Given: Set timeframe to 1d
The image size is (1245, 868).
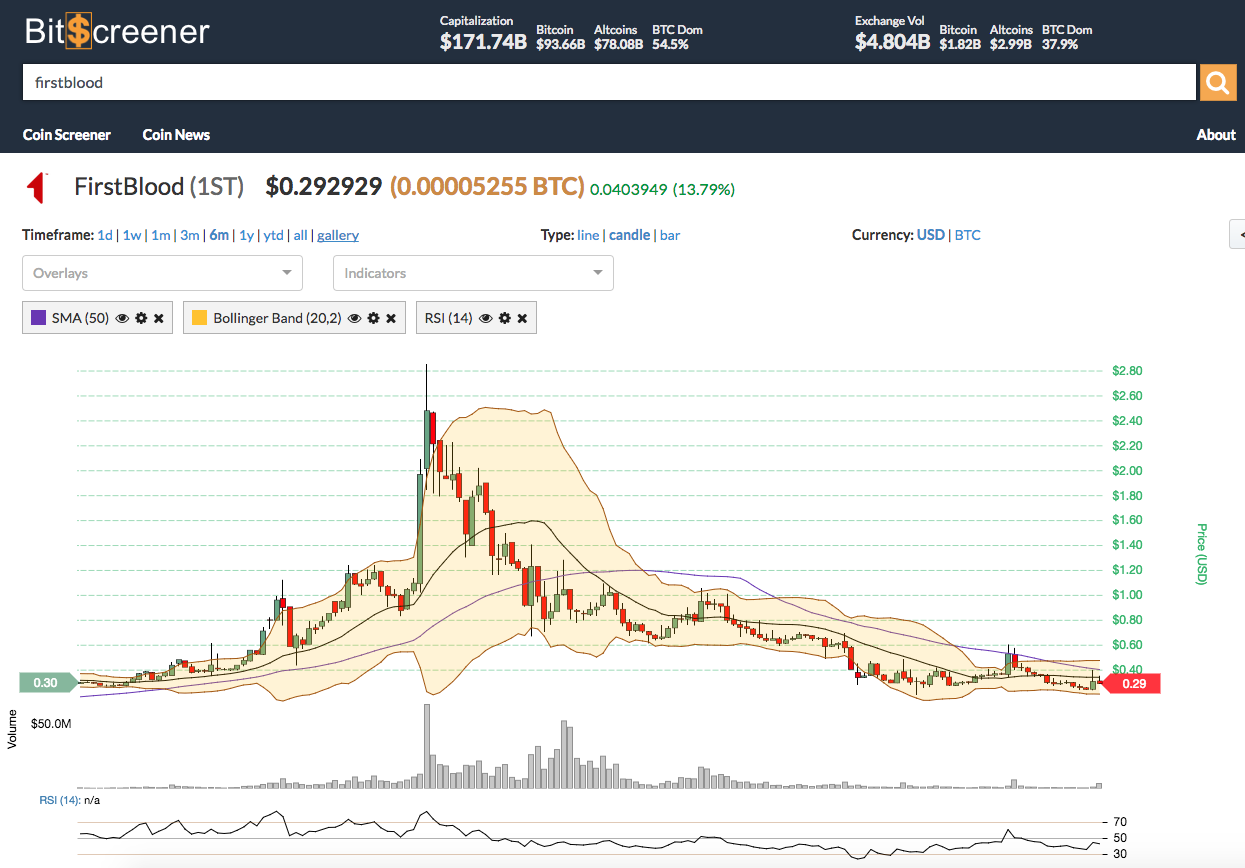Looking at the screenshot, I should pyautogui.click(x=105, y=235).
